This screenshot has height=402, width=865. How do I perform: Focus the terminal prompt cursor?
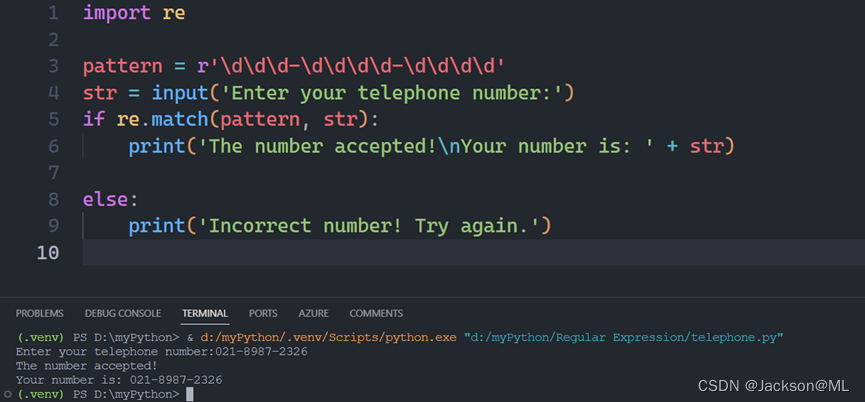(x=189, y=395)
